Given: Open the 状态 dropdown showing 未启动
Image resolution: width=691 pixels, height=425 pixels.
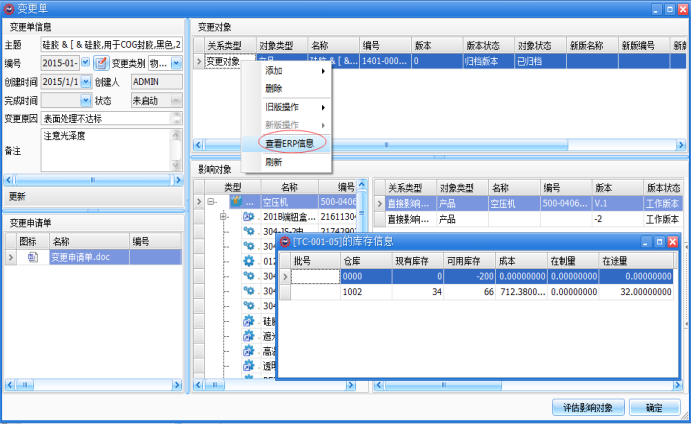Looking at the screenshot, I should coord(176,101).
